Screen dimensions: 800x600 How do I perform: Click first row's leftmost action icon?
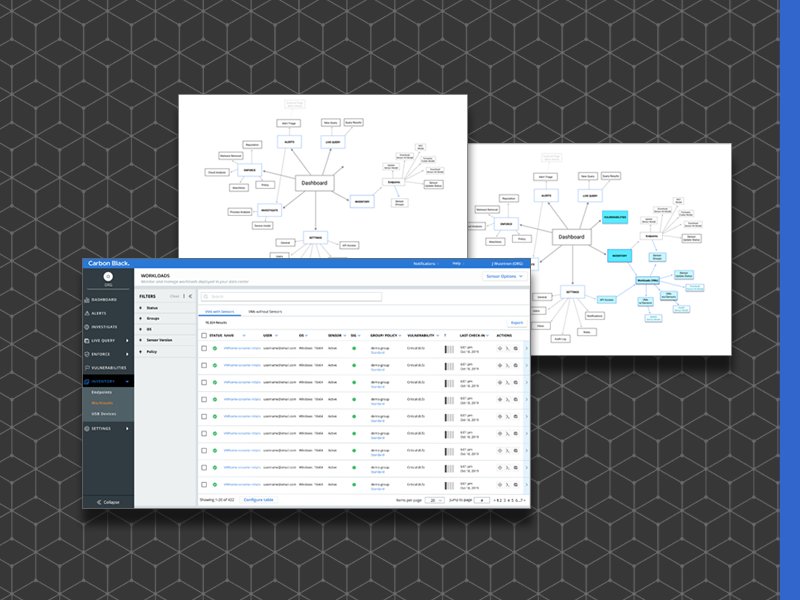499,348
